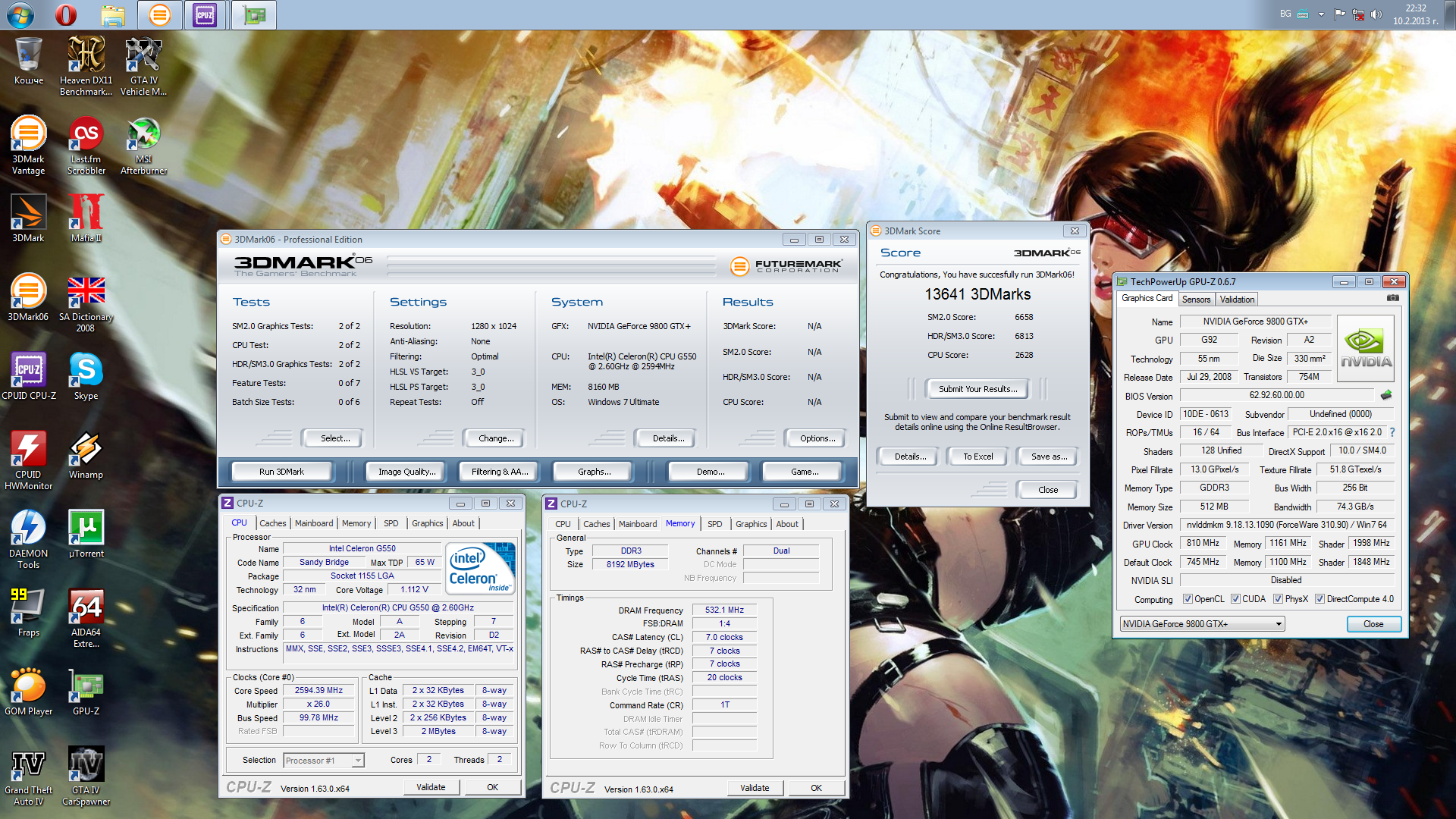Open SA Dictionary 2008 desktop icon
Viewport: 1456px width, 819px height.
pos(86,303)
